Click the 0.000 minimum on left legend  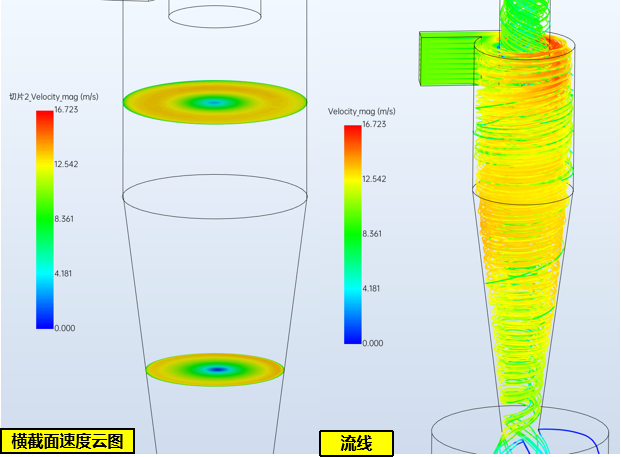64,328
